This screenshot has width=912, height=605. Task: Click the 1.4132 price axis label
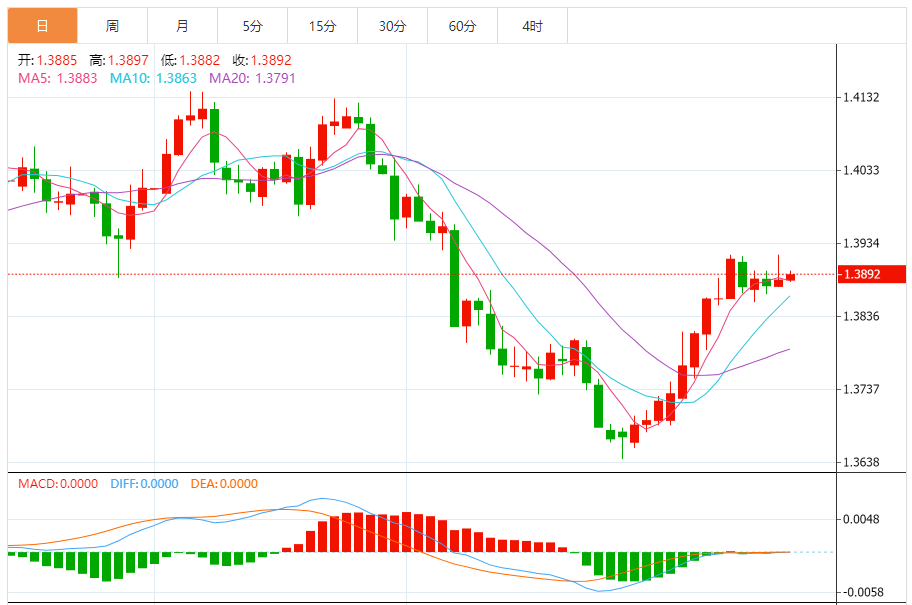pyautogui.click(x=860, y=98)
